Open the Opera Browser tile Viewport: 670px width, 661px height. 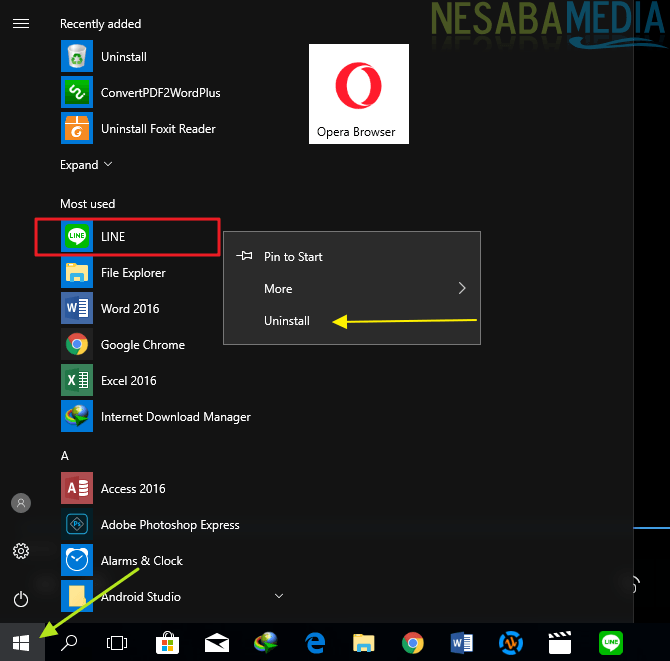point(359,94)
